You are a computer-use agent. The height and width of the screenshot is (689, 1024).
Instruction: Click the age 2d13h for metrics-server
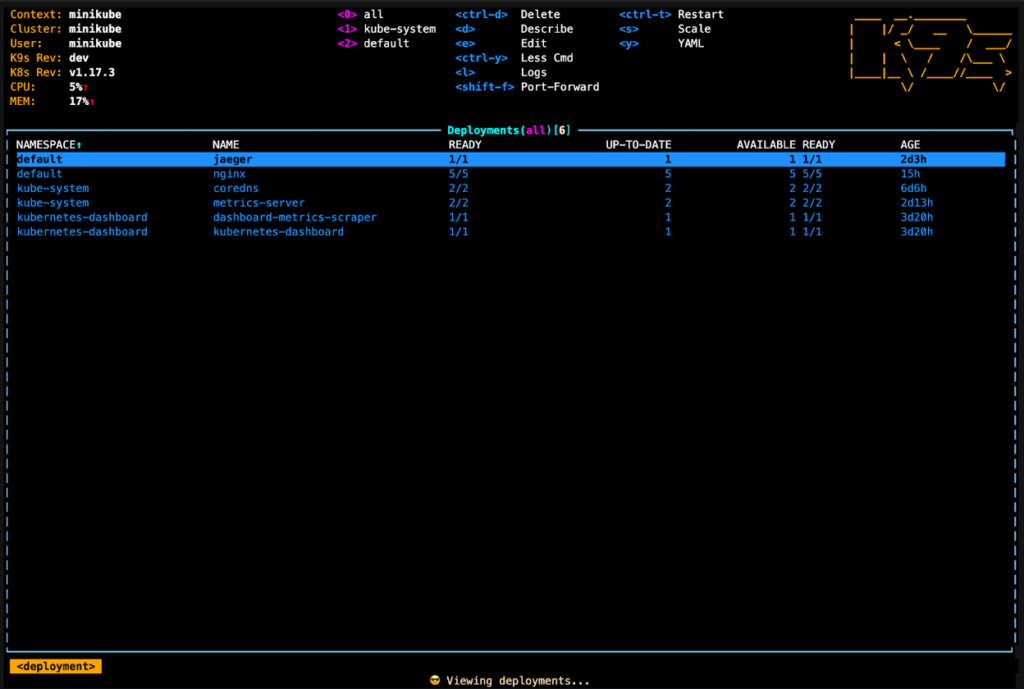916,202
